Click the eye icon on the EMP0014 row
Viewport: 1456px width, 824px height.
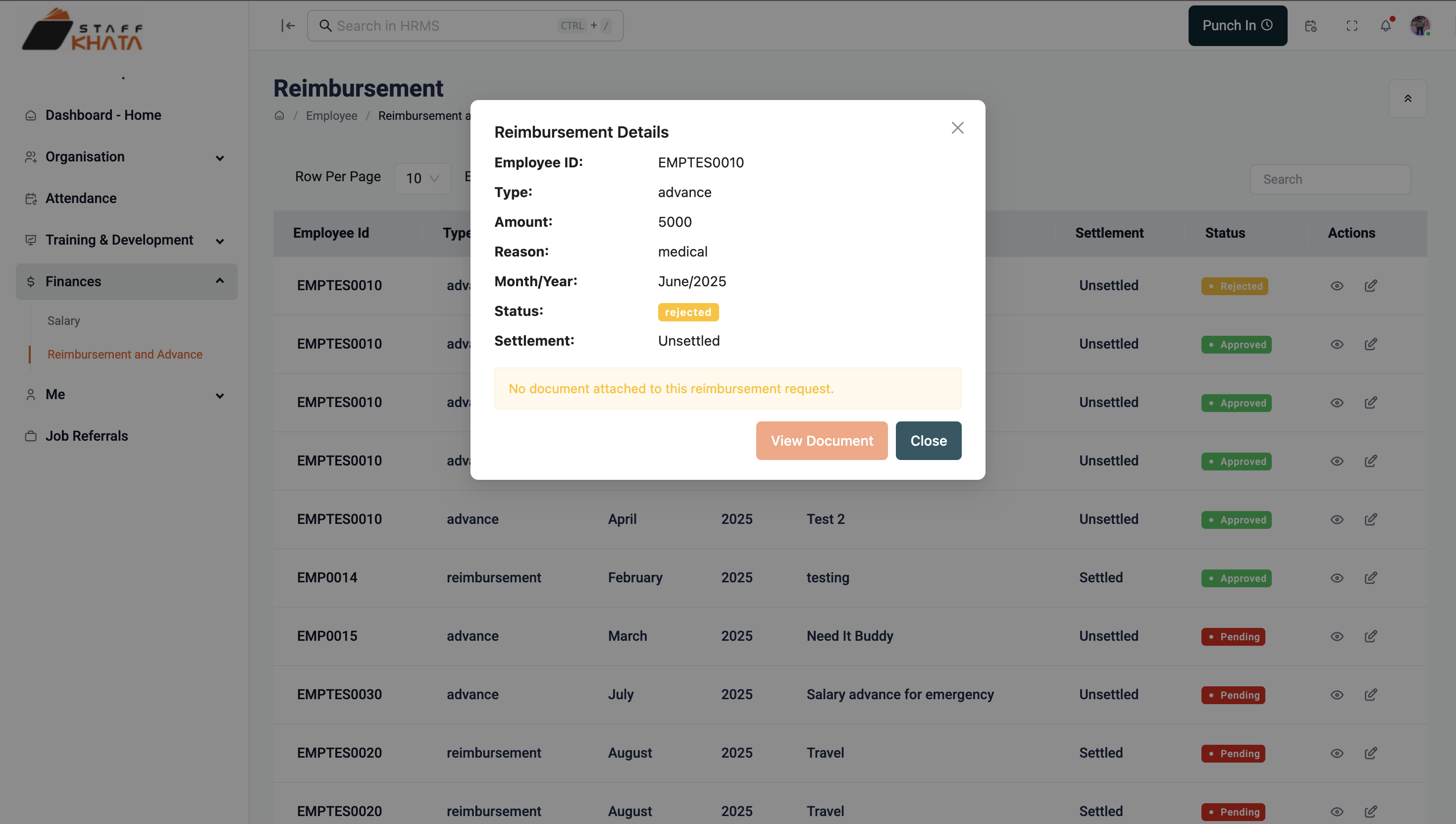pyautogui.click(x=1337, y=577)
